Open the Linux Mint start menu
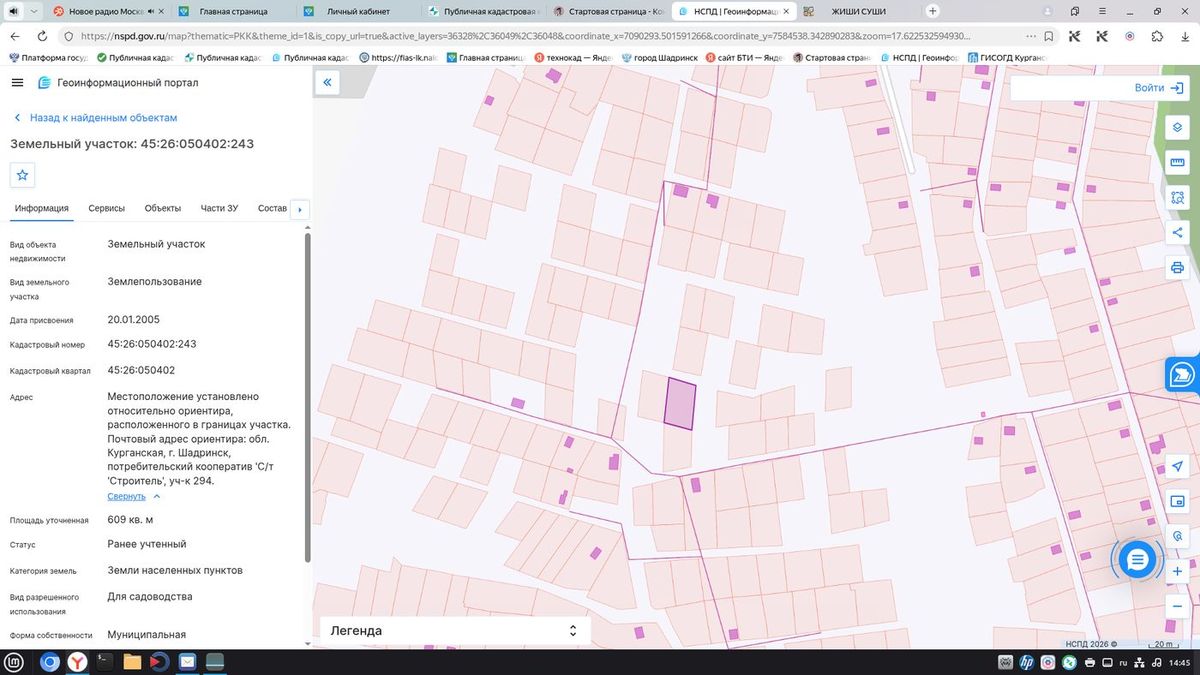 pos(14,662)
